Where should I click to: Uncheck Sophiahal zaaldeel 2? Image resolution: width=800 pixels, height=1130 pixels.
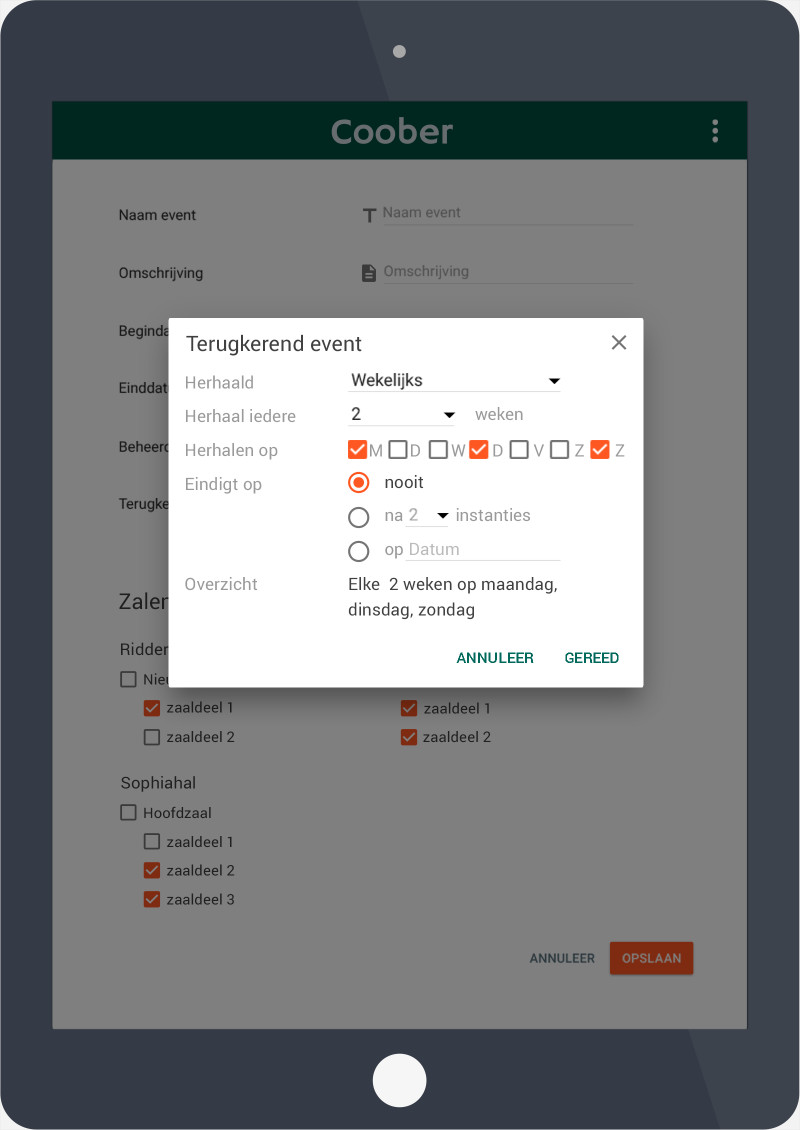tap(151, 871)
